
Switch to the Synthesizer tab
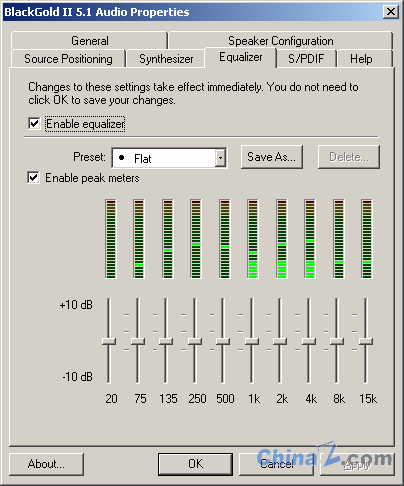coord(166,59)
